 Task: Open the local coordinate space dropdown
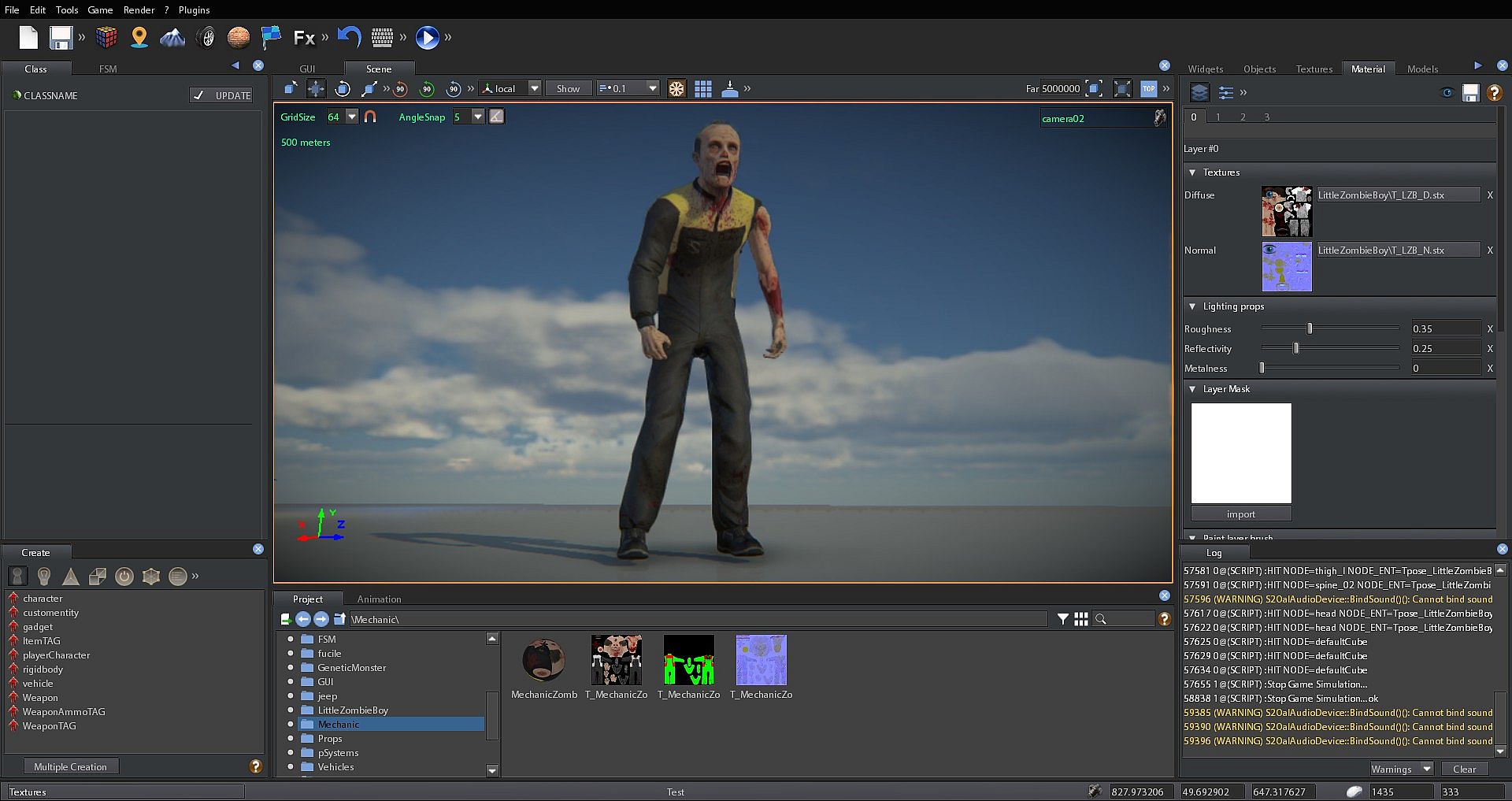pyautogui.click(x=534, y=89)
